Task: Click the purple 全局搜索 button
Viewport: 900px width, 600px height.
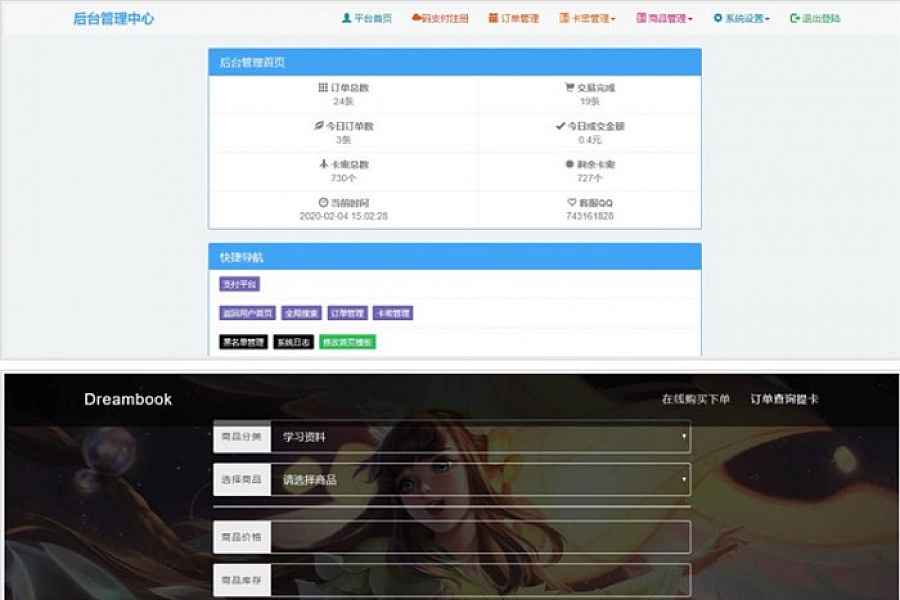Action: (x=301, y=313)
